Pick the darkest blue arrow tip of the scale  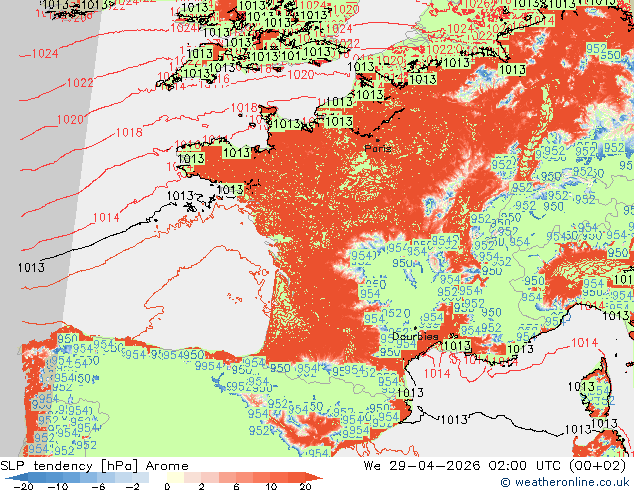[16, 478]
